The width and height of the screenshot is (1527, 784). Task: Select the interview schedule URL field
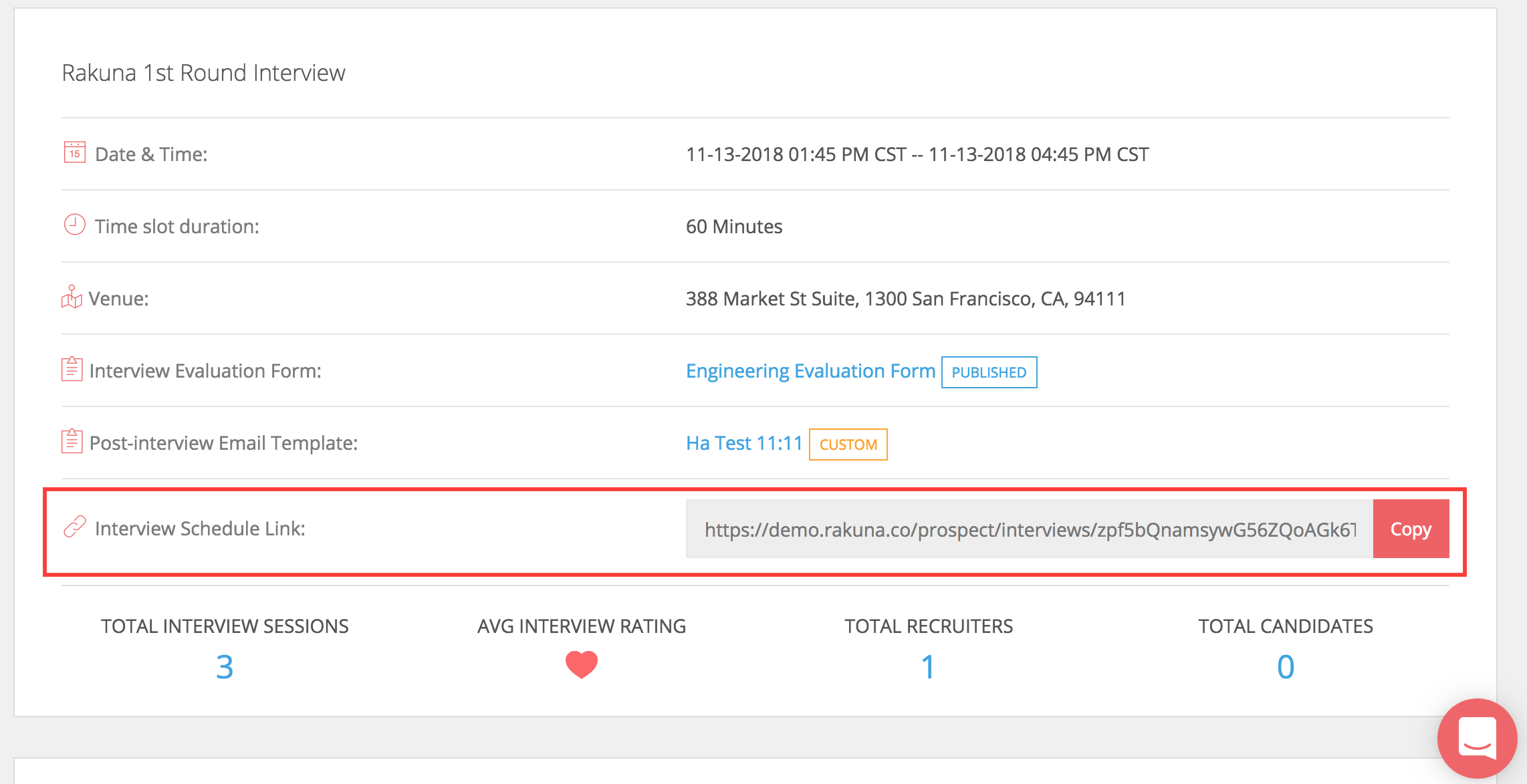click(1029, 529)
